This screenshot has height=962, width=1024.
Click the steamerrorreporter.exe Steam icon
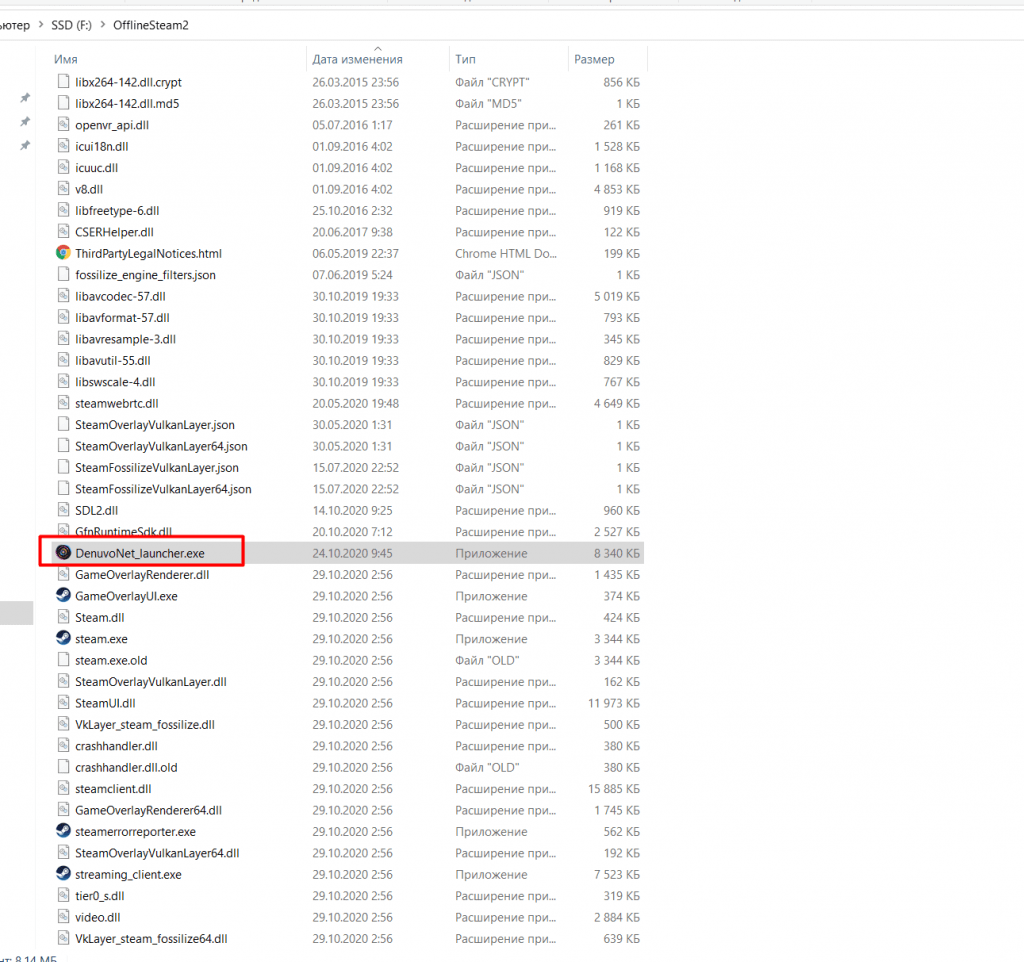click(63, 831)
